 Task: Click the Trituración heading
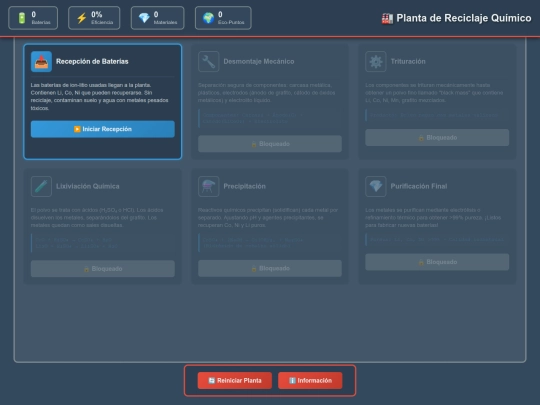tap(408, 62)
